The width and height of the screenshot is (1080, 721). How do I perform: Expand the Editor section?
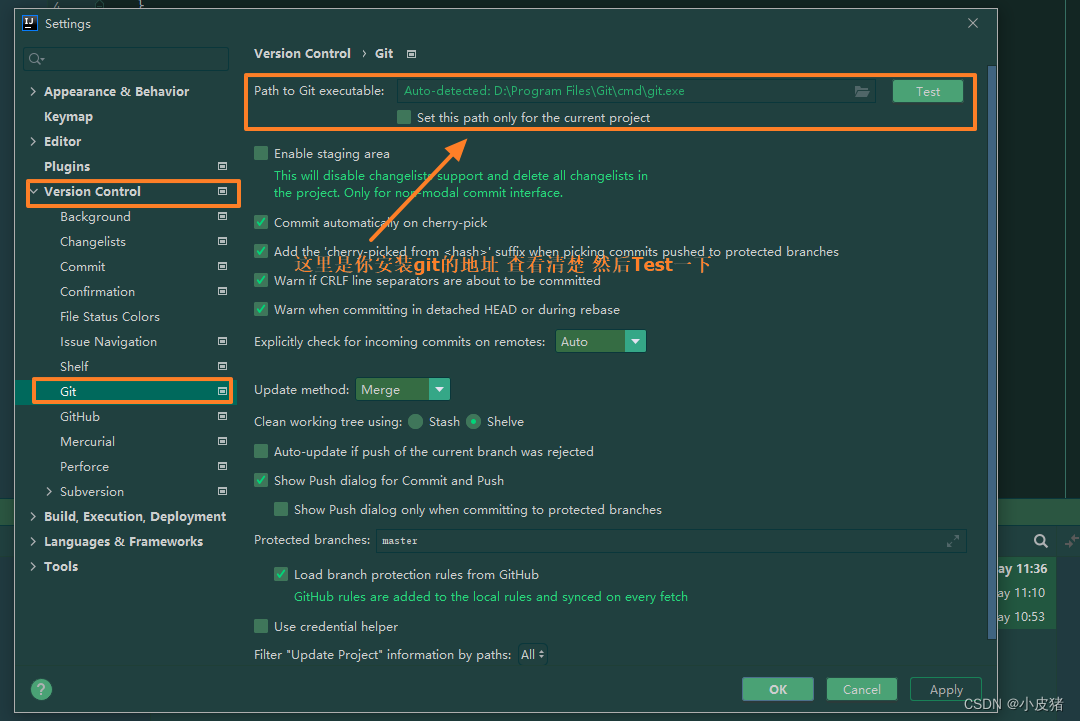pyautogui.click(x=33, y=141)
